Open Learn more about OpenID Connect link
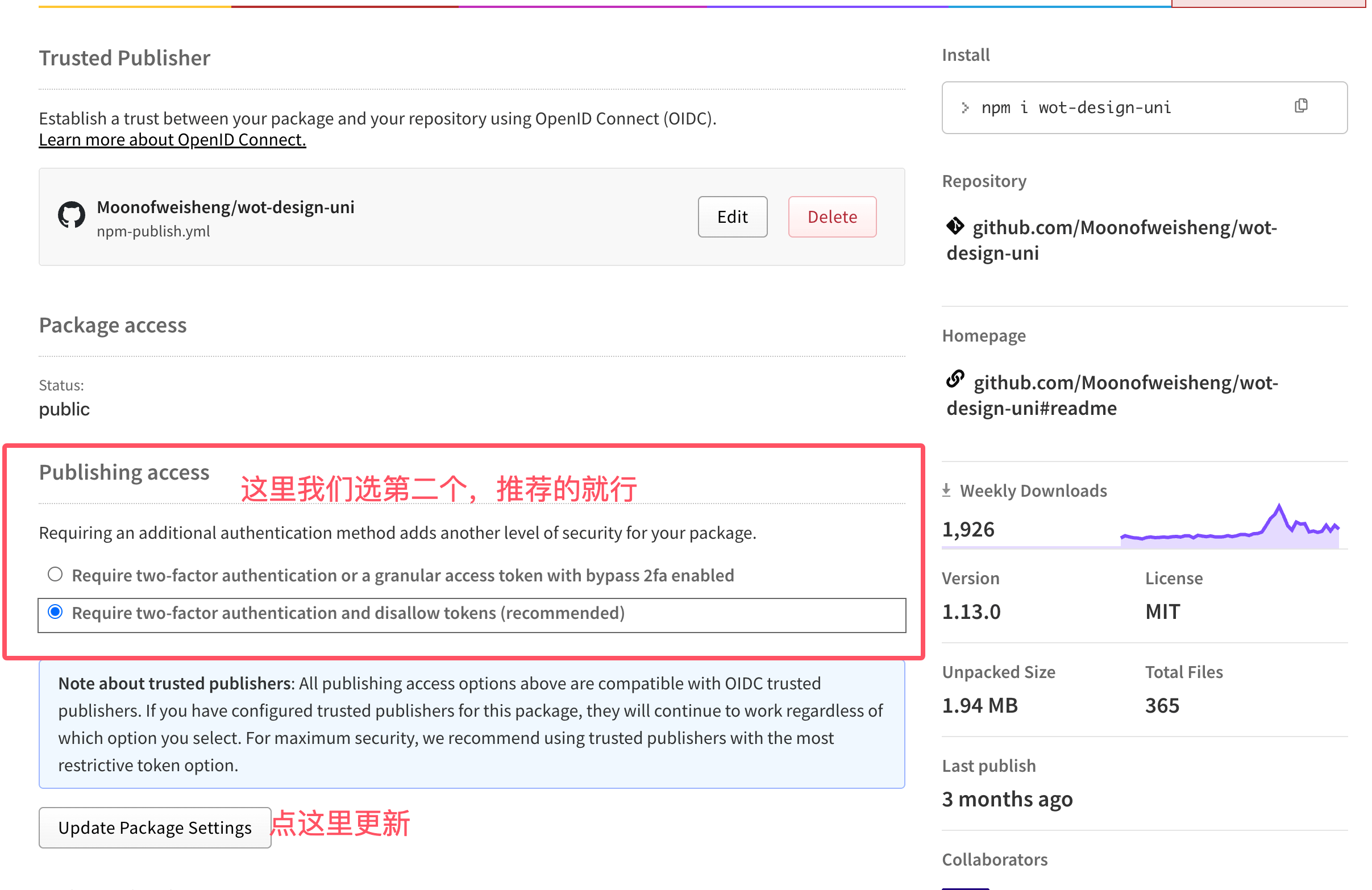The height and width of the screenshot is (890, 1372). pyautogui.click(x=172, y=139)
